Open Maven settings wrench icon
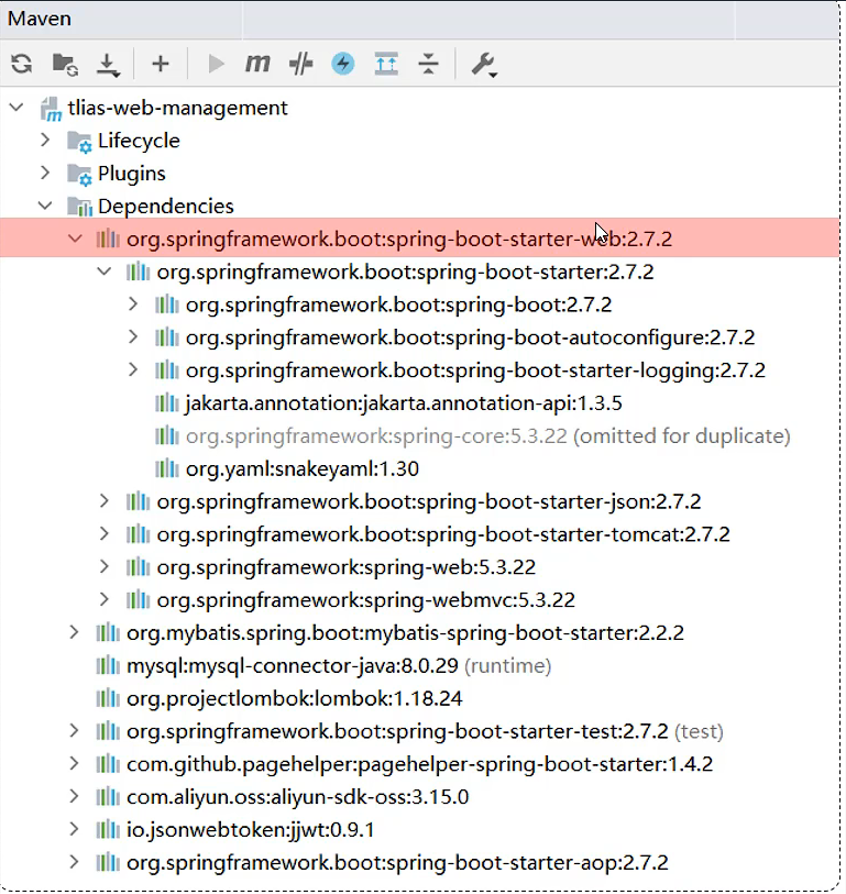Screen dimensions: 846x894 pyautogui.click(x=484, y=64)
